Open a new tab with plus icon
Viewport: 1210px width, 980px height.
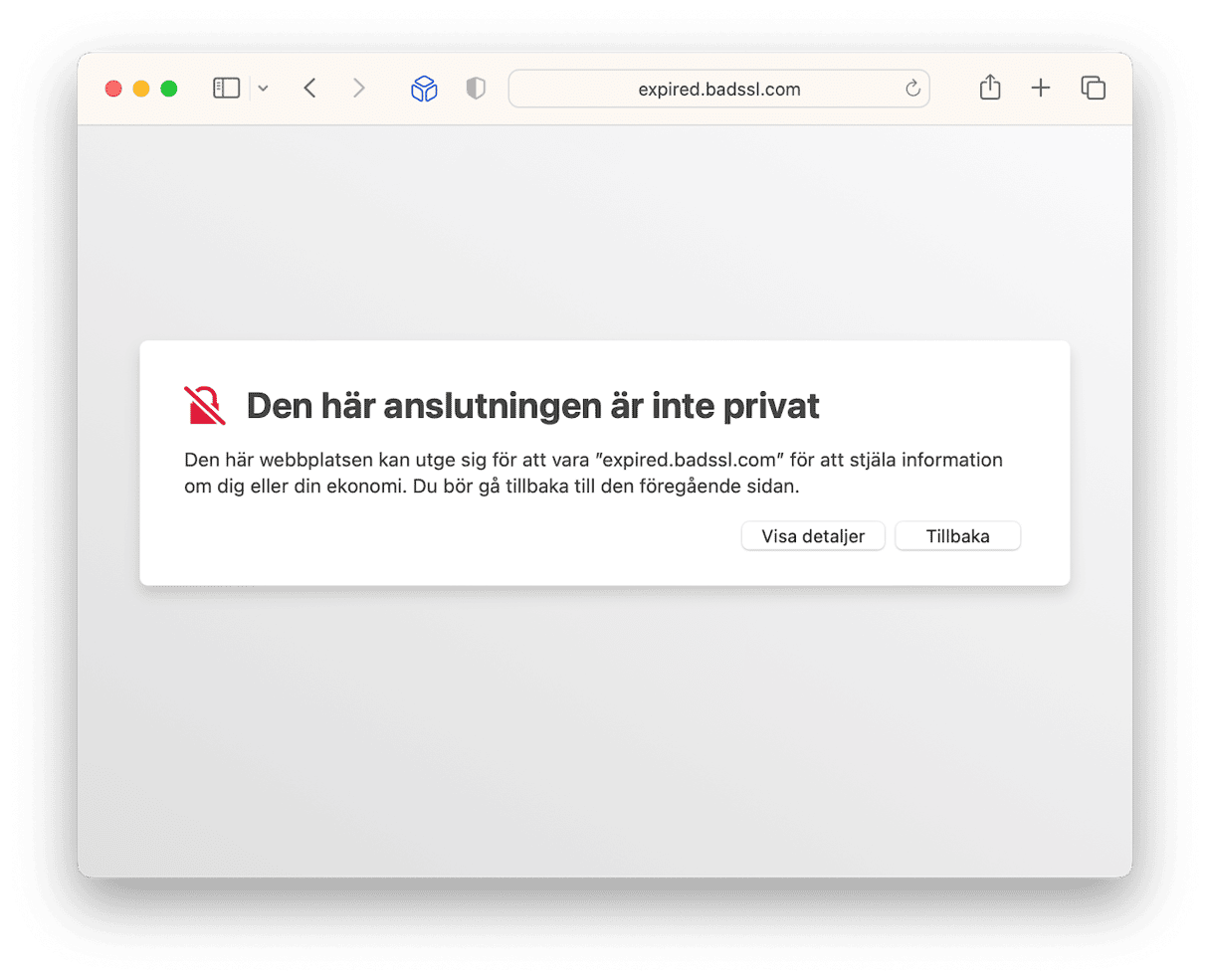1041,89
